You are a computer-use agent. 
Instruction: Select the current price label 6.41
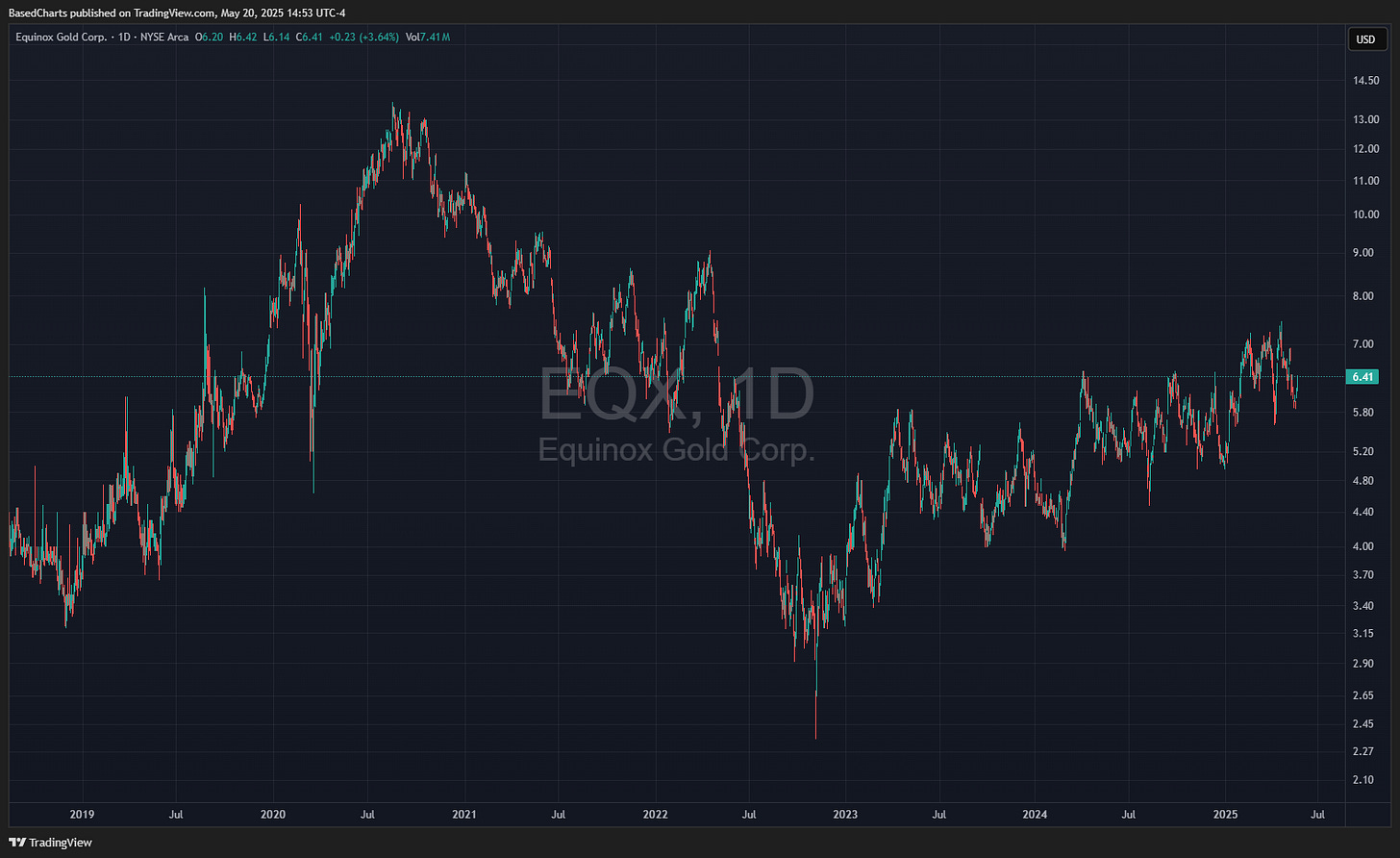1362,377
